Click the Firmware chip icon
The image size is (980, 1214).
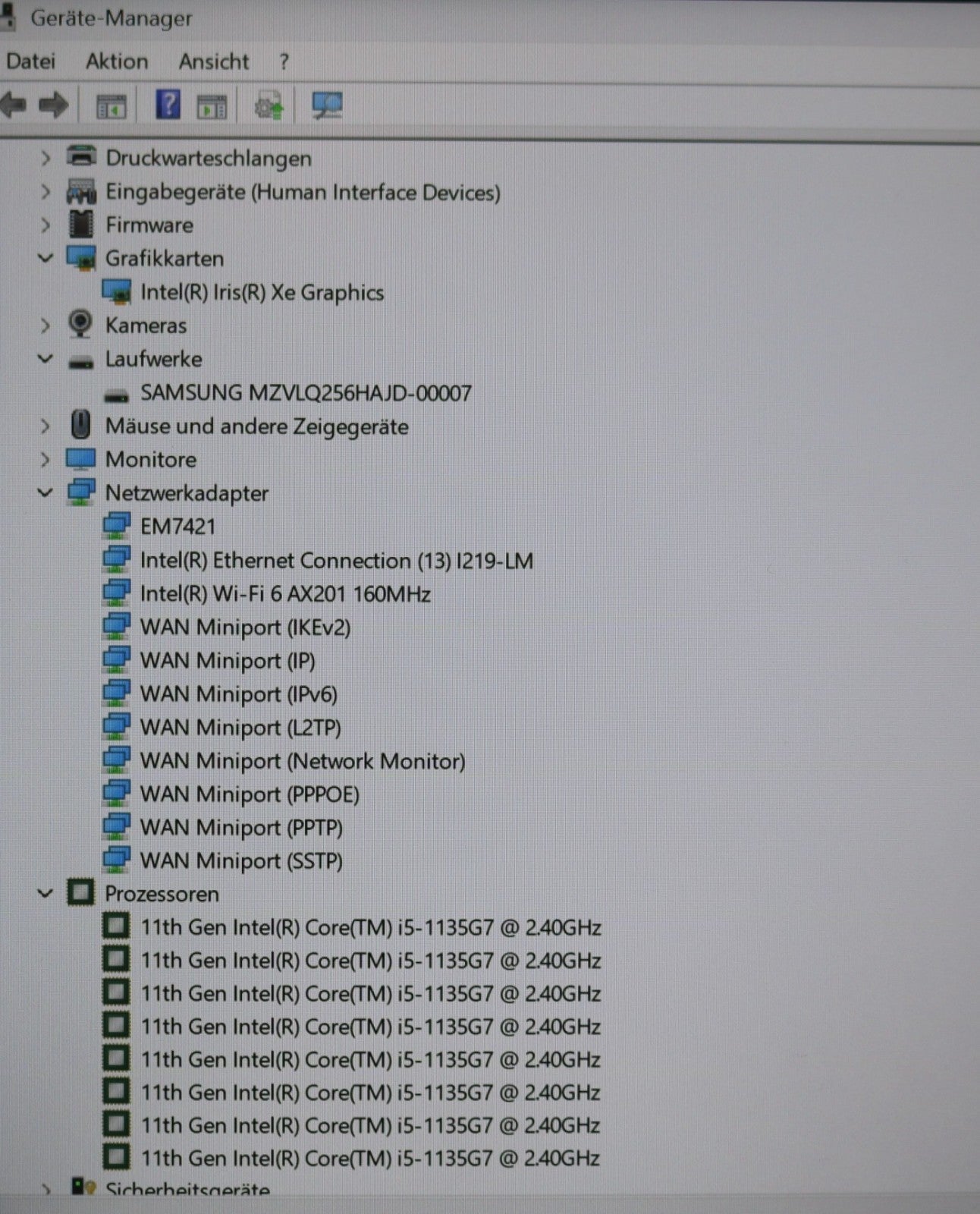(80, 225)
